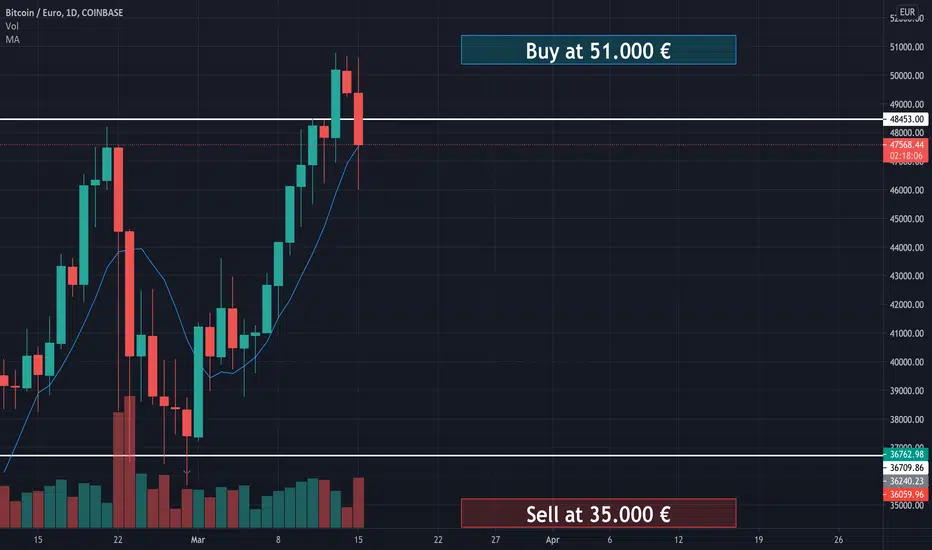Select the MA indicator label
The image size is (932, 550).
(12, 39)
